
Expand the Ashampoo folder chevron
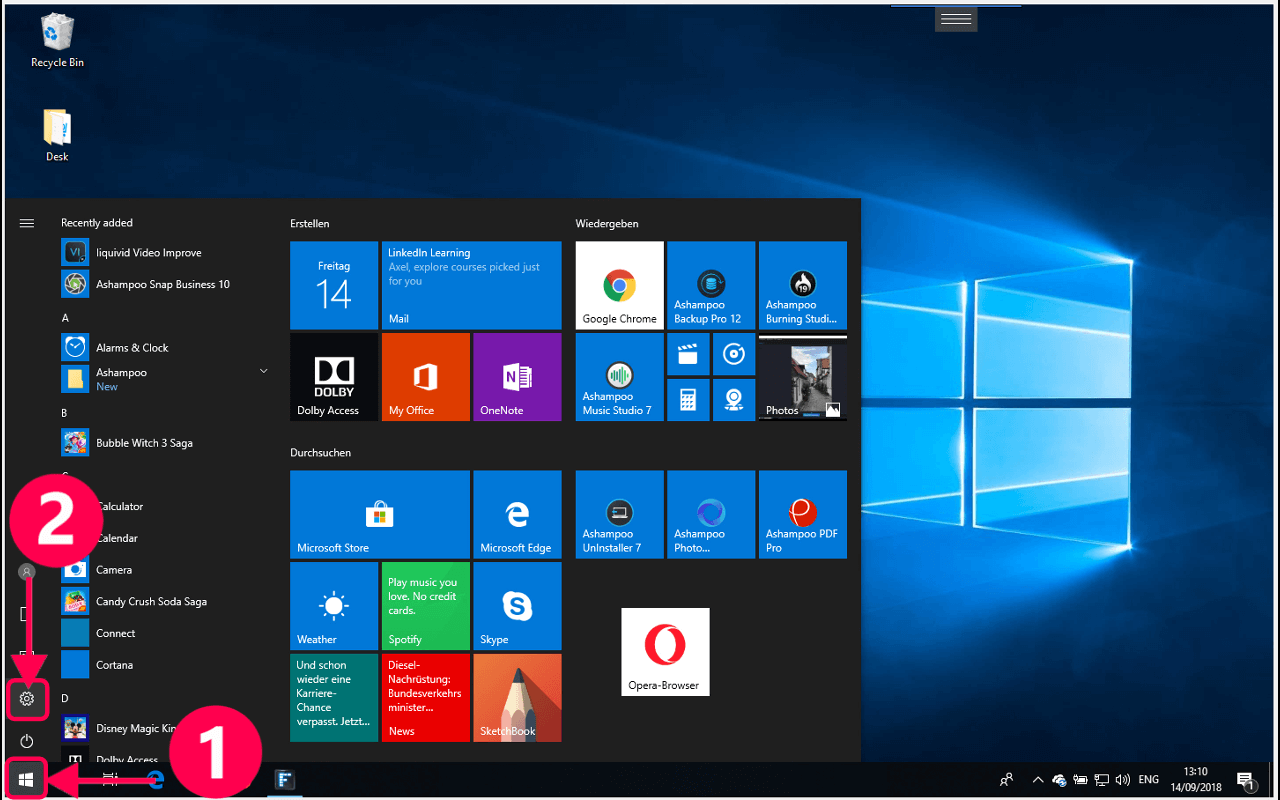(x=264, y=371)
